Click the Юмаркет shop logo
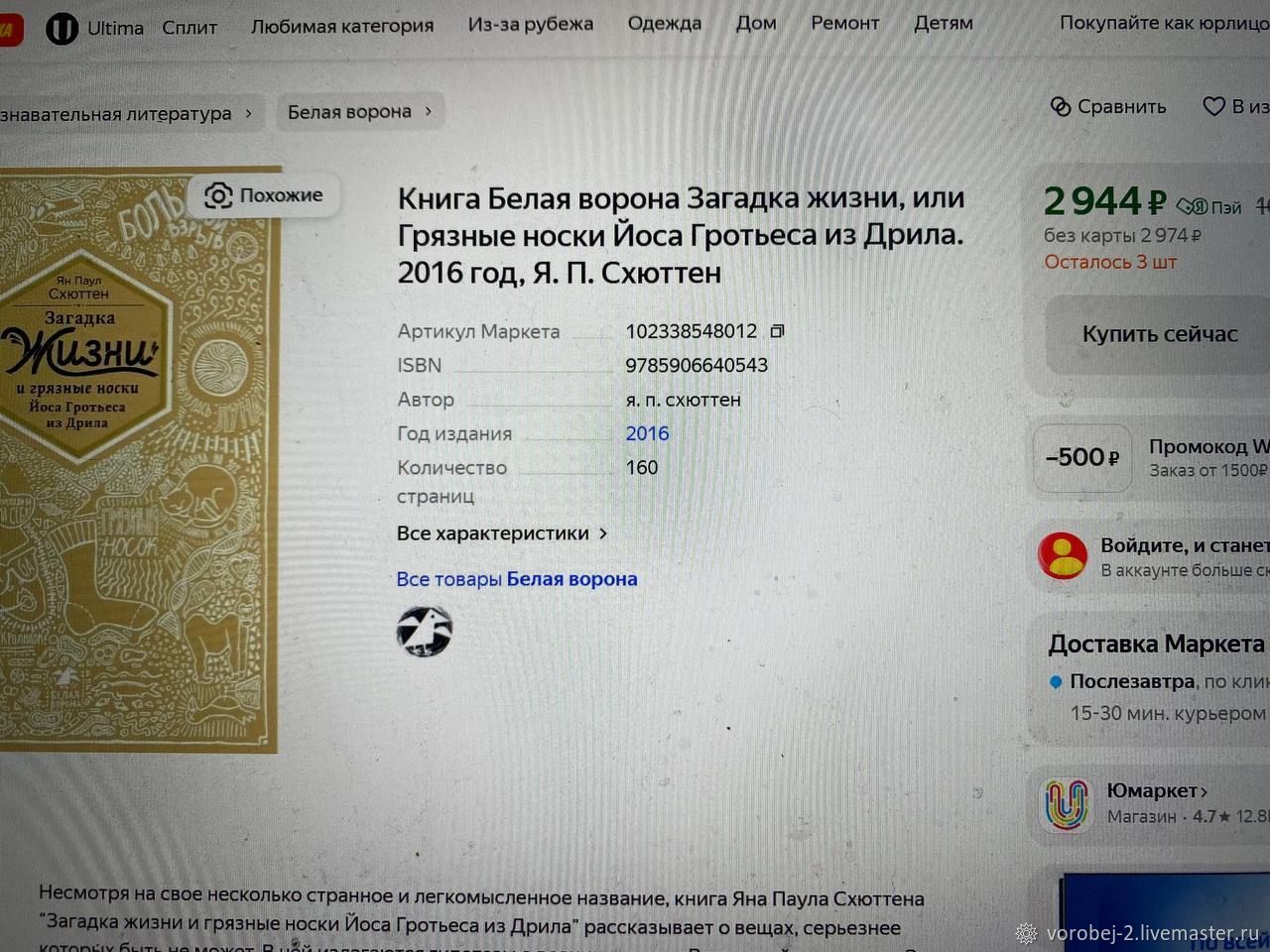Screen dimensions: 1270x952 pos(1067,802)
